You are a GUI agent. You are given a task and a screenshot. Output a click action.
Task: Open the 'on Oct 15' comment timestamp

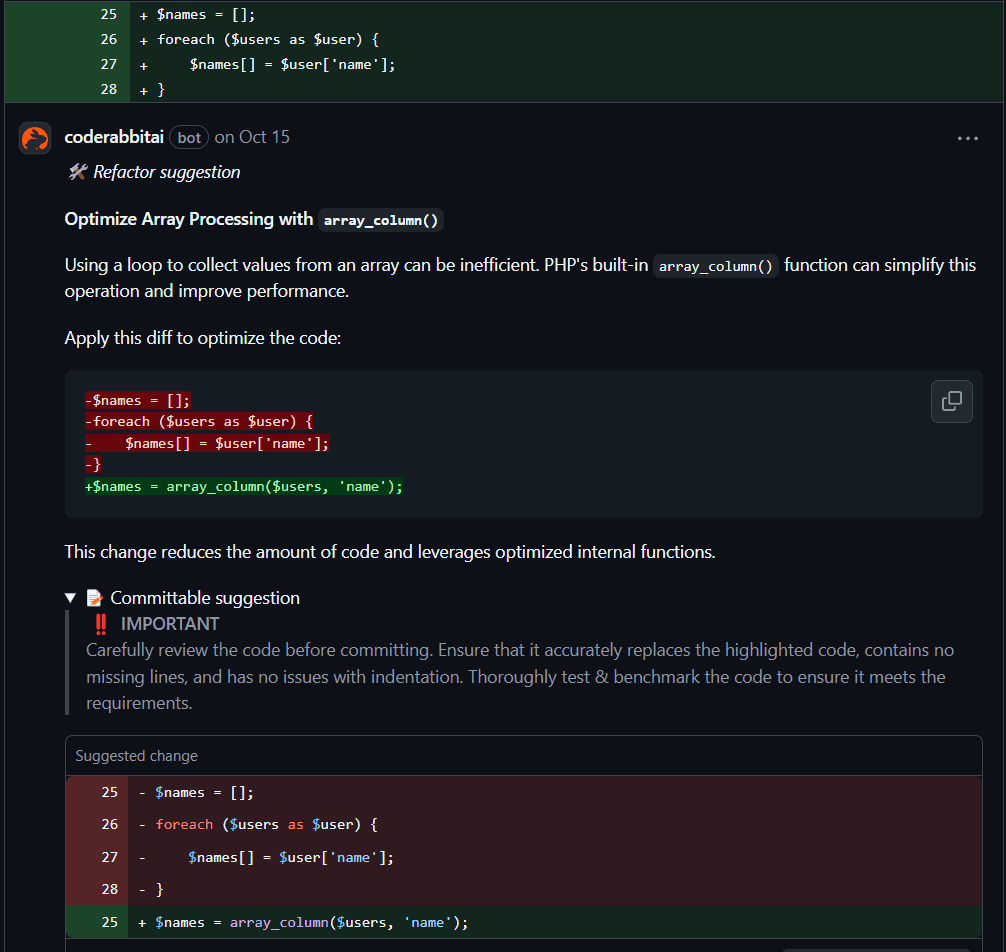[252, 137]
